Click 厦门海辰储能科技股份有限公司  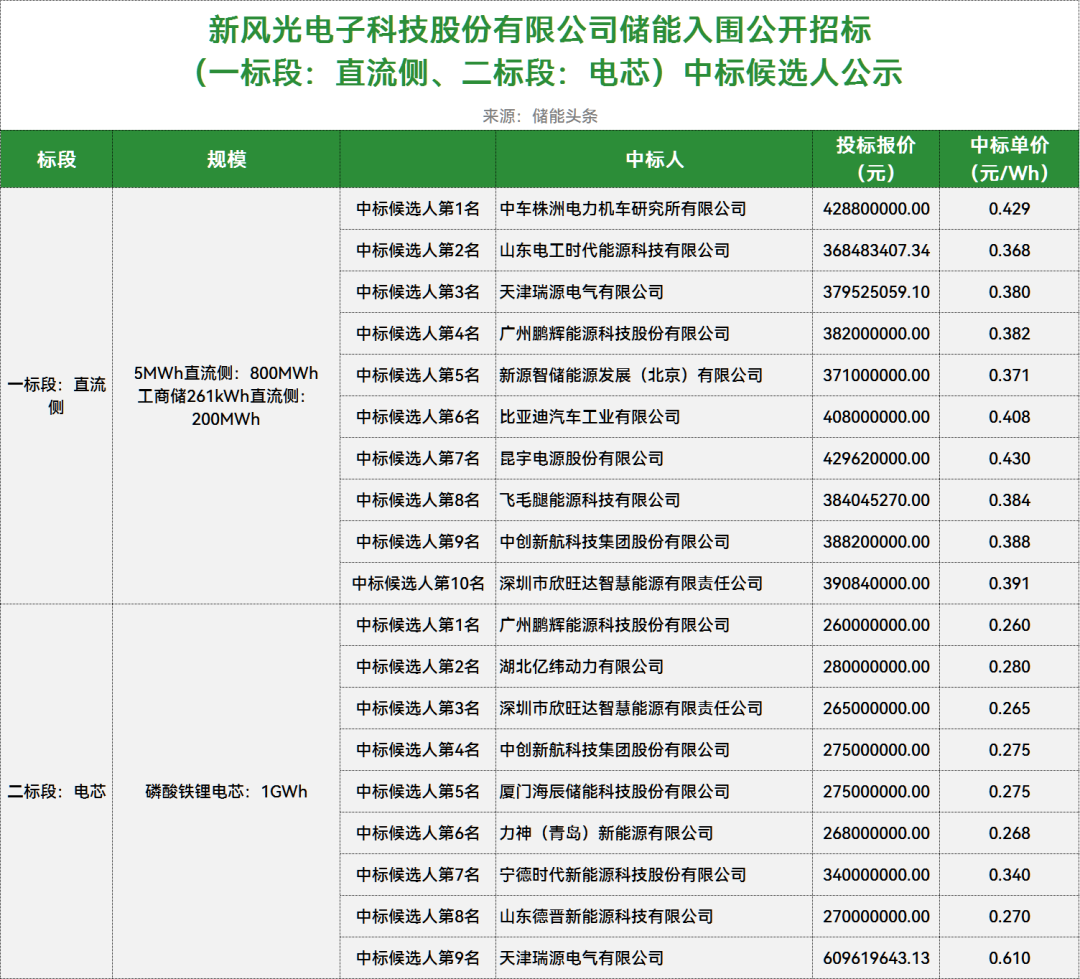614,791
